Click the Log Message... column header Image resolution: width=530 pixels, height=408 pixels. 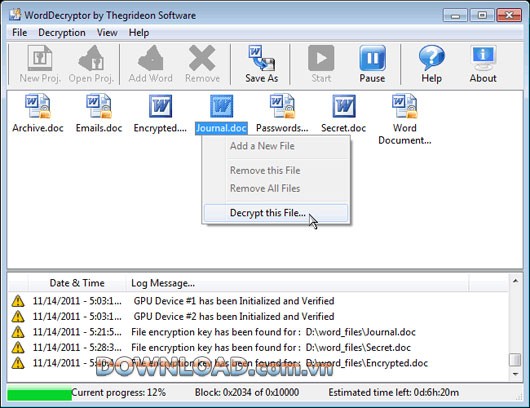pyautogui.click(x=297, y=283)
